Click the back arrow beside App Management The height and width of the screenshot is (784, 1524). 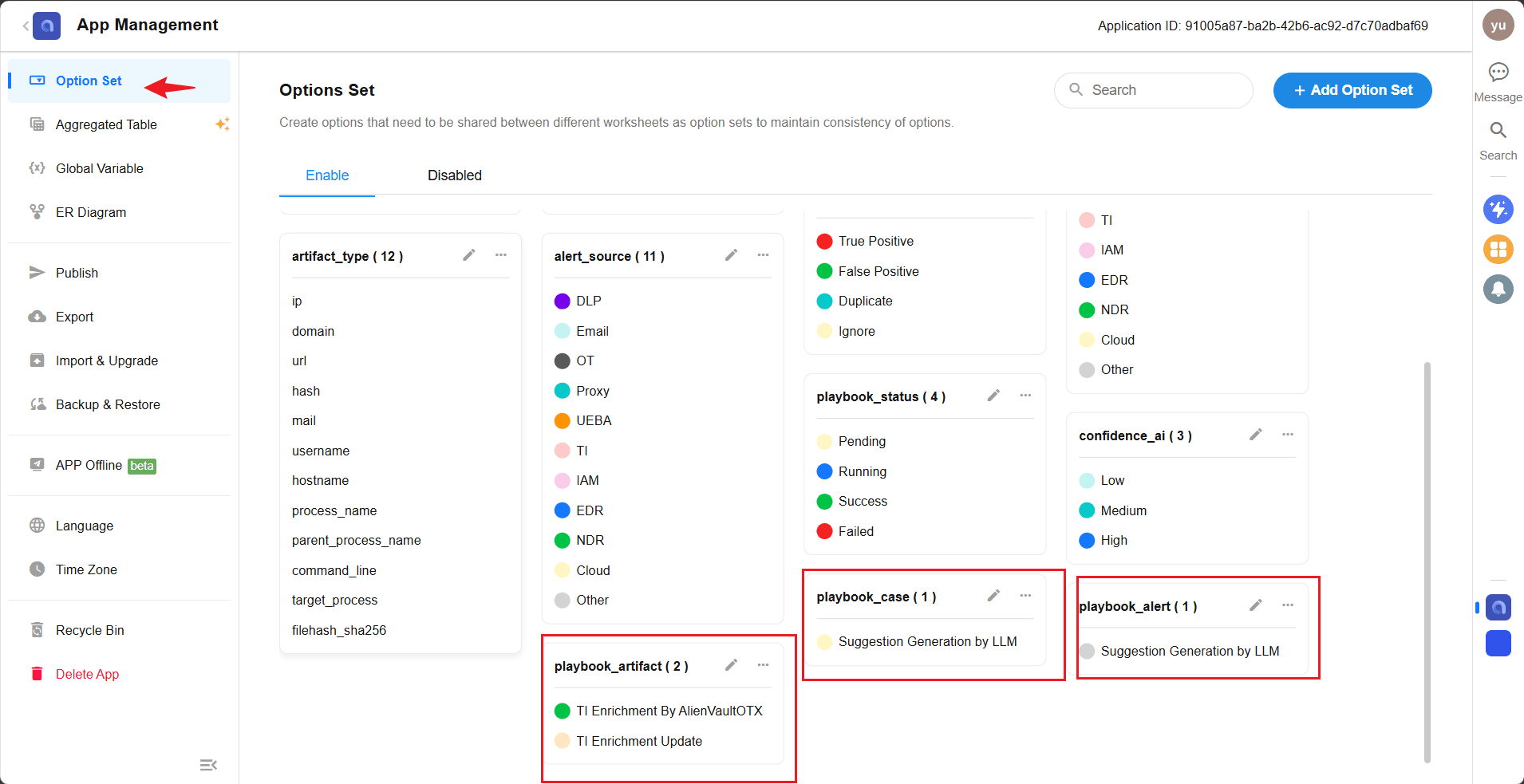click(x=26, y=26)
